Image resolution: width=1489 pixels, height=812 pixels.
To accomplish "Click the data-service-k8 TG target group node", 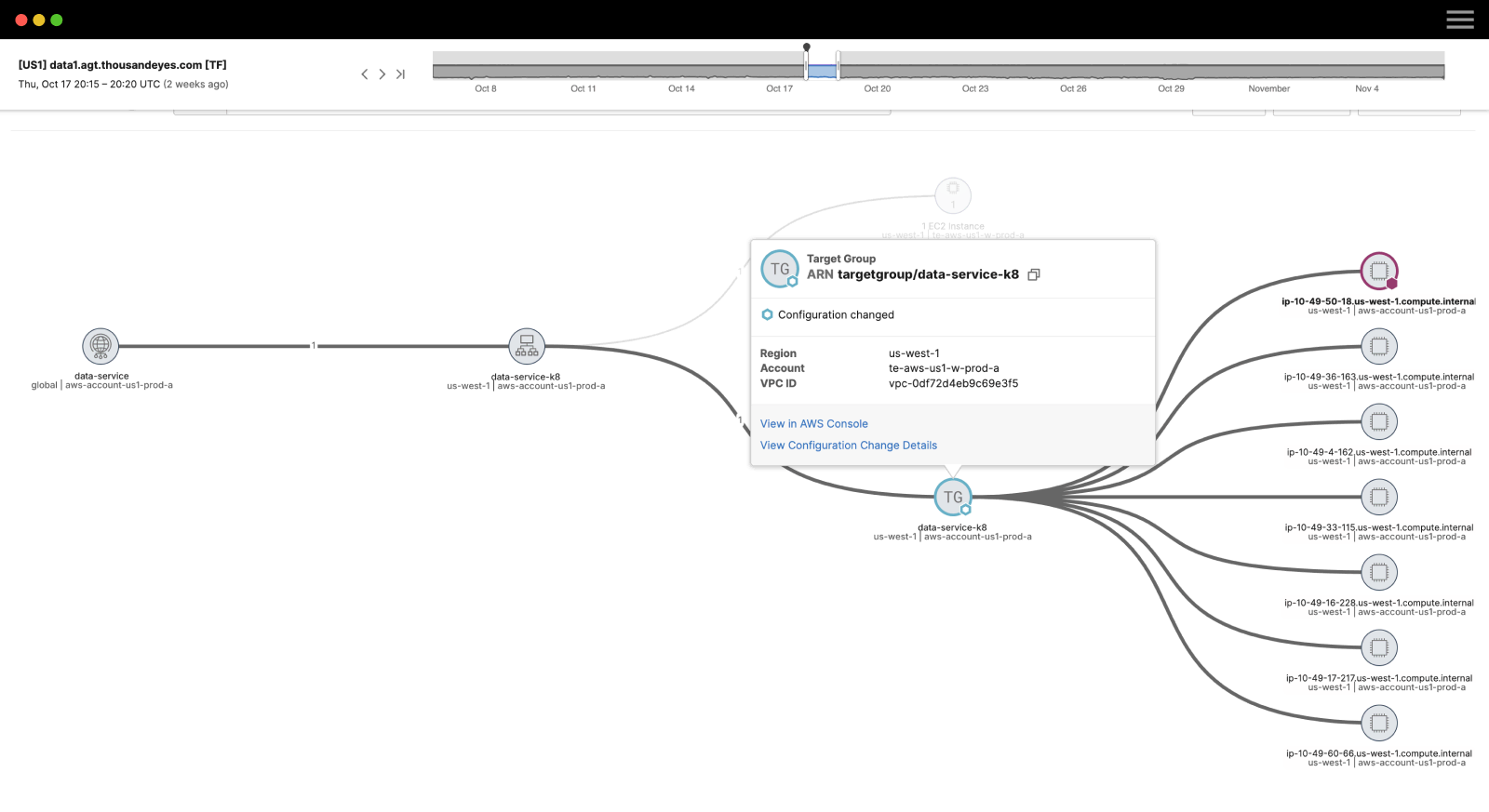I will [x=953, y=497].
